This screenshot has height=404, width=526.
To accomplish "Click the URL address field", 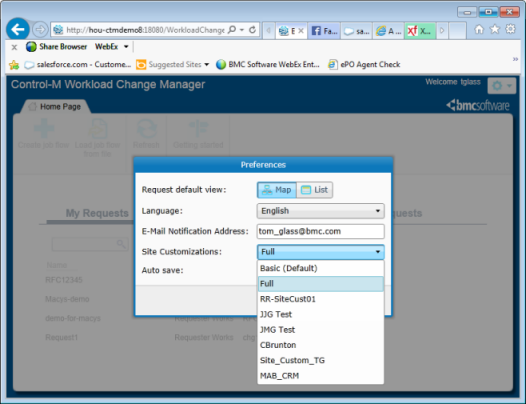I will pyautogui.click(x=145, y=30).
